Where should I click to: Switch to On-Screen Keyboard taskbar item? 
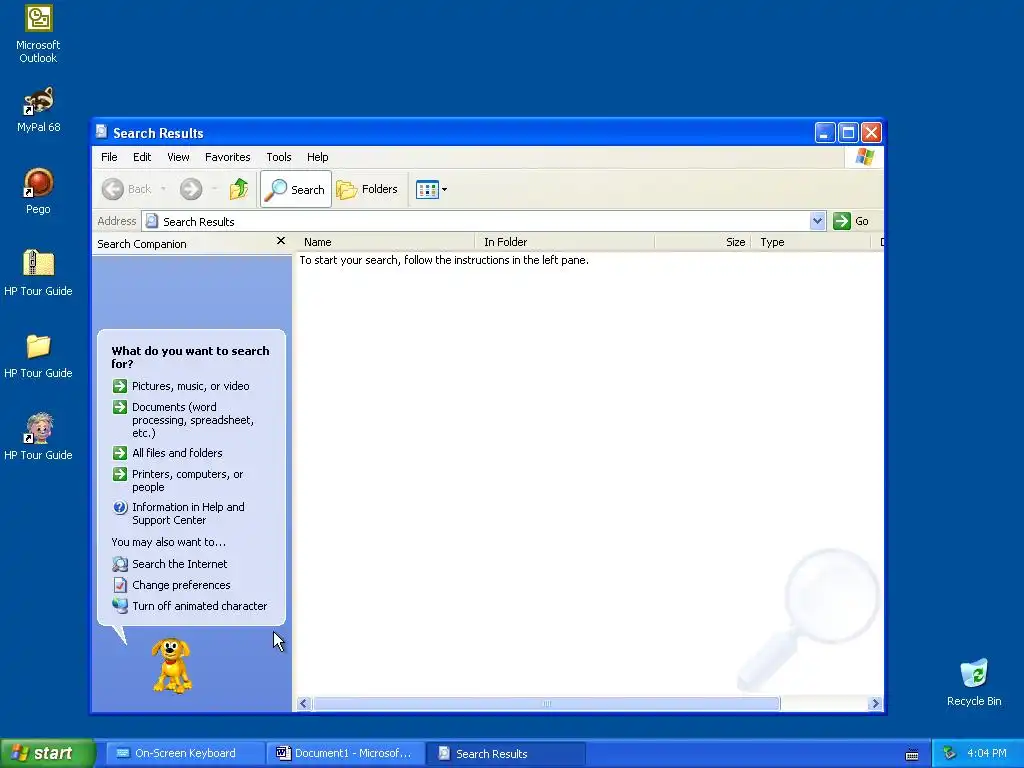184,753
